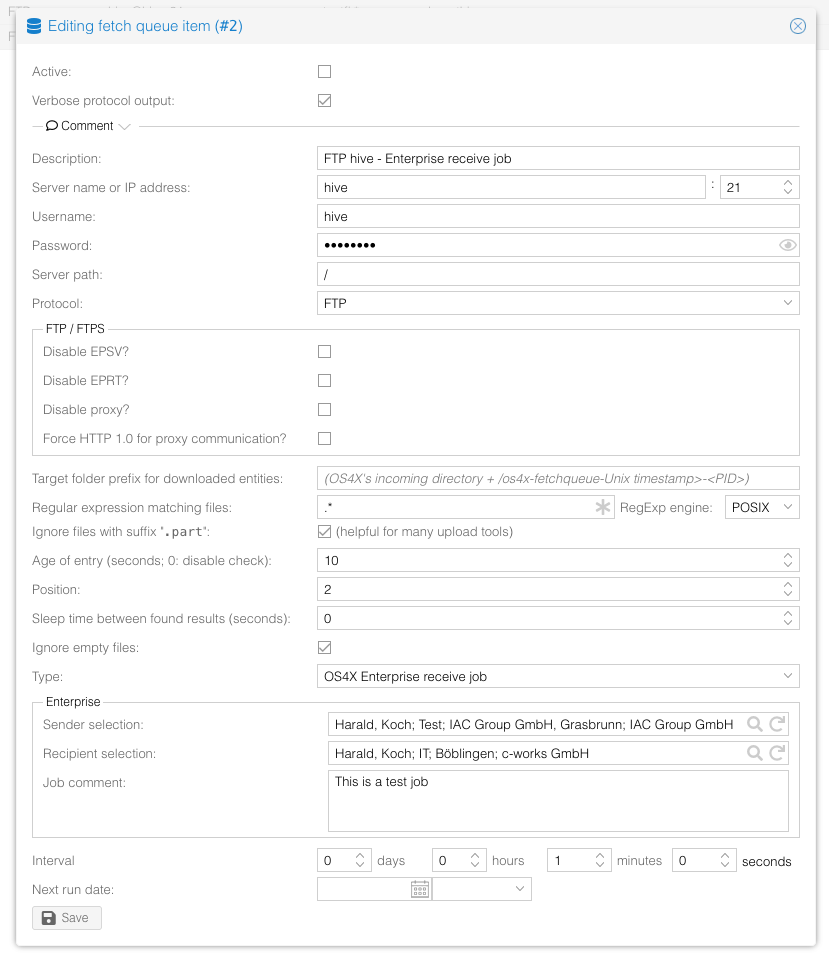Check Force HTTP 1.0 for proxy communication

click(x=324, y=439)
